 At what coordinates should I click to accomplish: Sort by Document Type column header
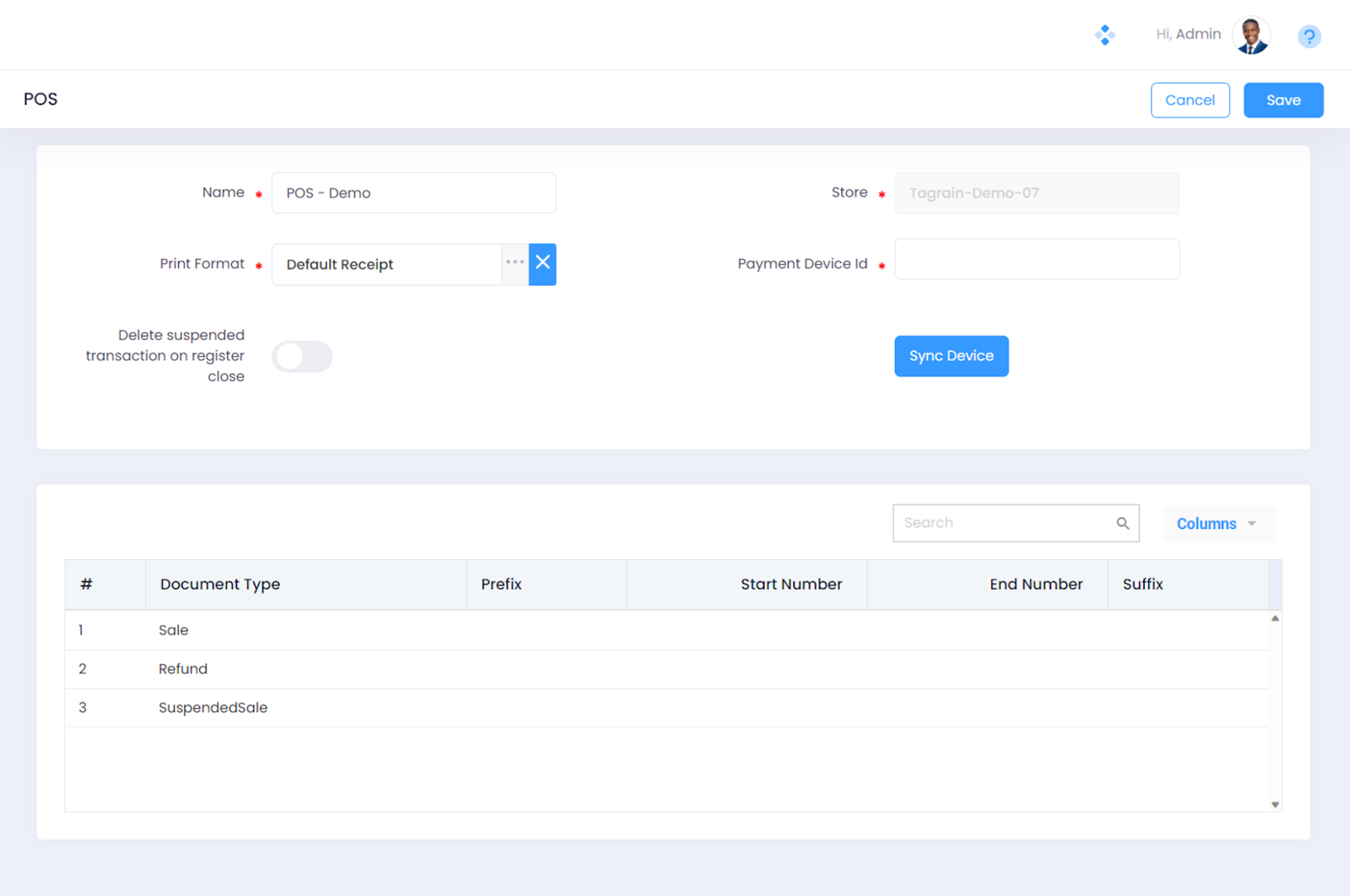click(x=220, y=584)
